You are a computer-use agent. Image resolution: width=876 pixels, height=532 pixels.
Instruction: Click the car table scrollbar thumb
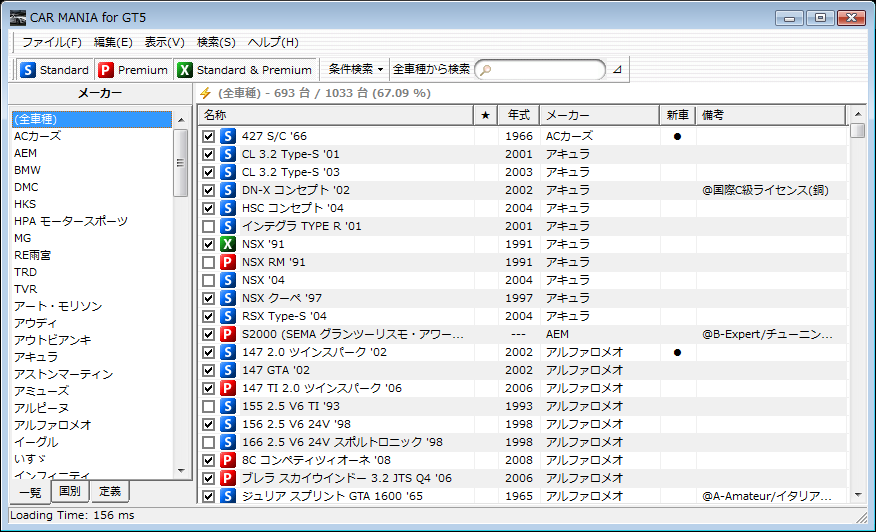point(858,130)
